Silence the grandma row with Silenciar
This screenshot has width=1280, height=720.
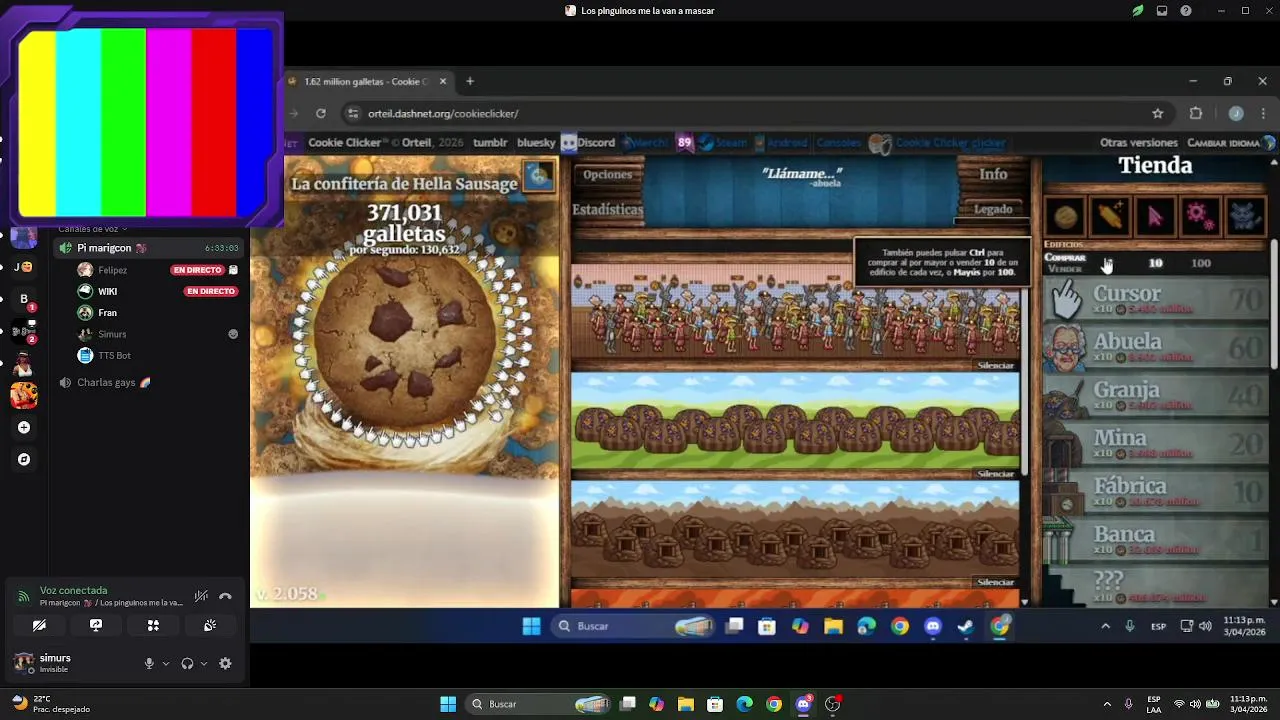coord(995,366)
